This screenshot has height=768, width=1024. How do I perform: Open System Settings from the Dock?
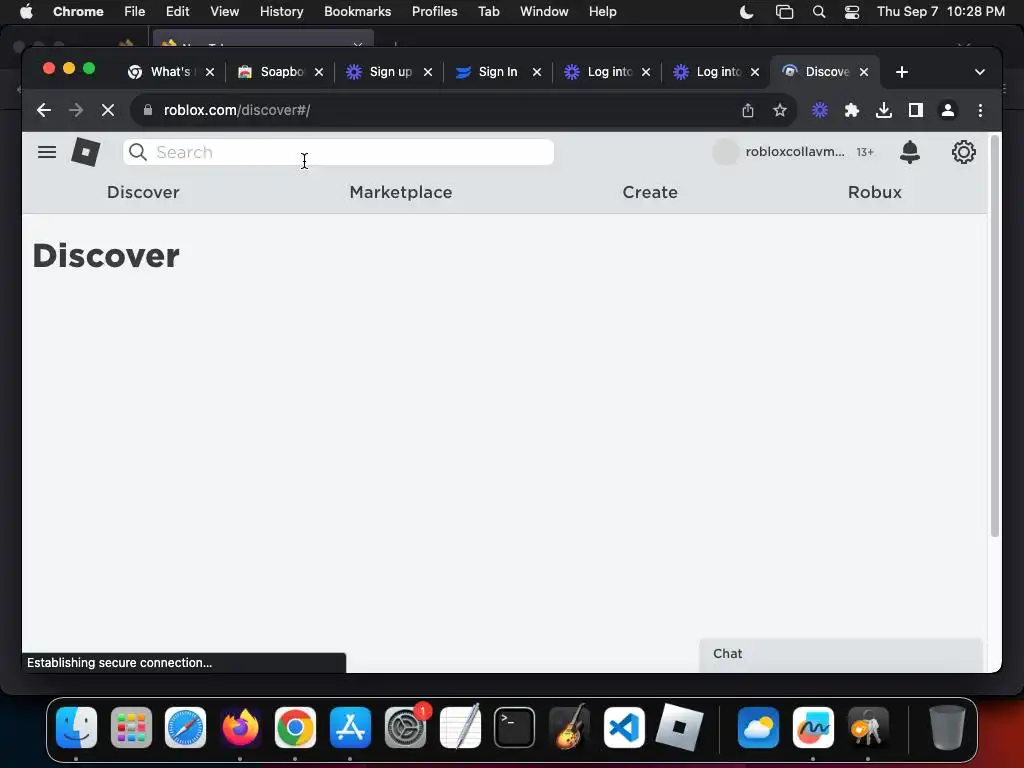click(x=405, y=727)
